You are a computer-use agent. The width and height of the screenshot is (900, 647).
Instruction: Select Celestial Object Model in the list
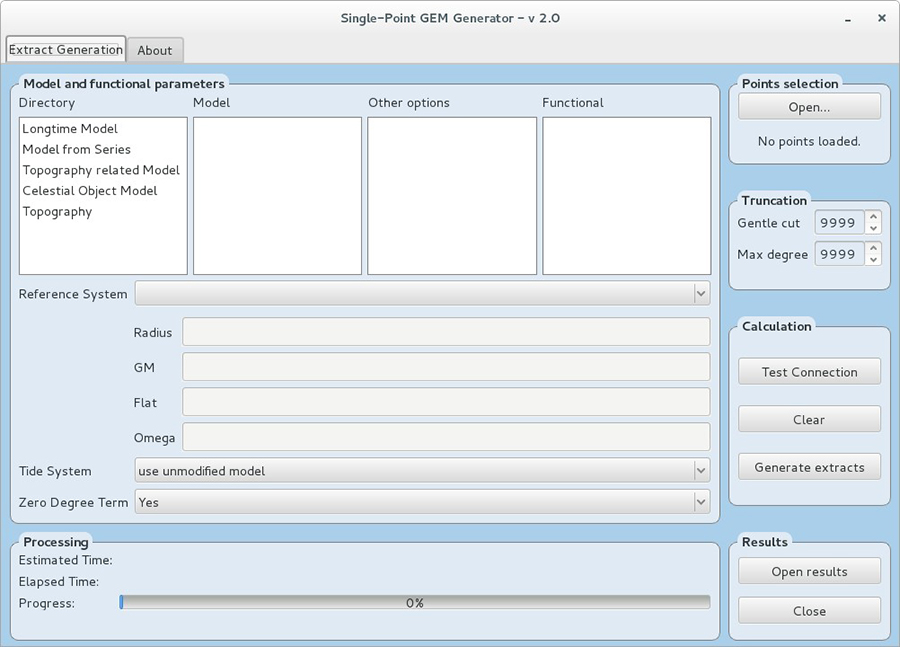(x=90, y=191)
